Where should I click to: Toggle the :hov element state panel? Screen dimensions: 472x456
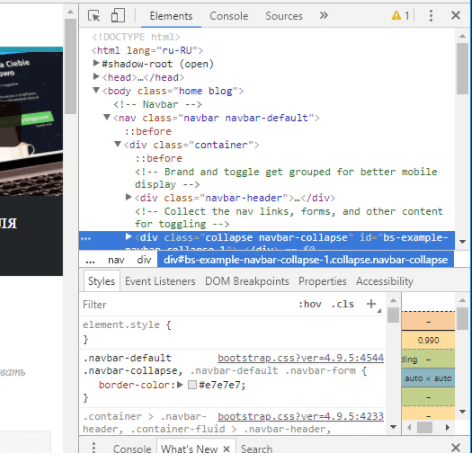(x=310, y=304)
